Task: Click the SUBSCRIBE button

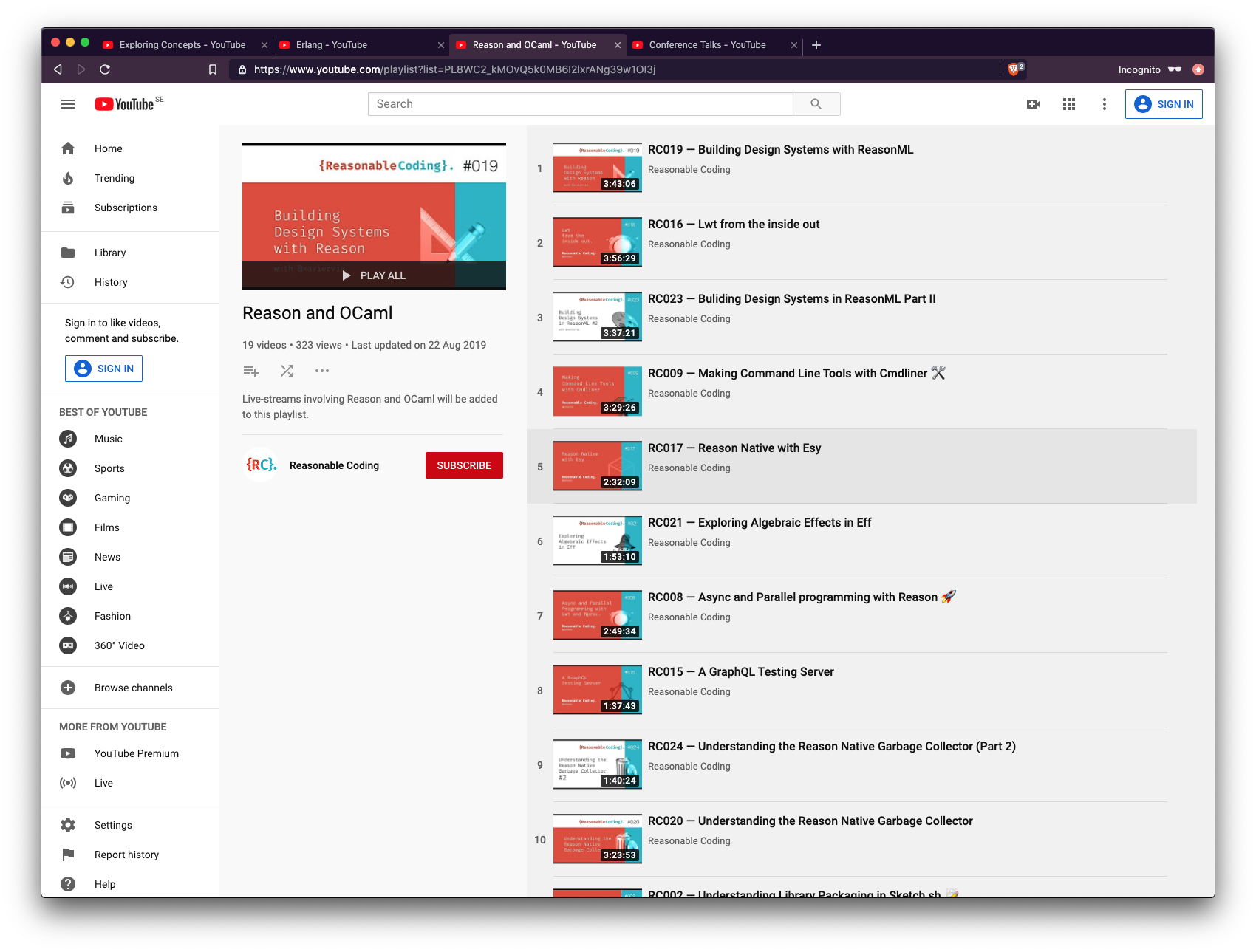Action: [x=464, y=465]
